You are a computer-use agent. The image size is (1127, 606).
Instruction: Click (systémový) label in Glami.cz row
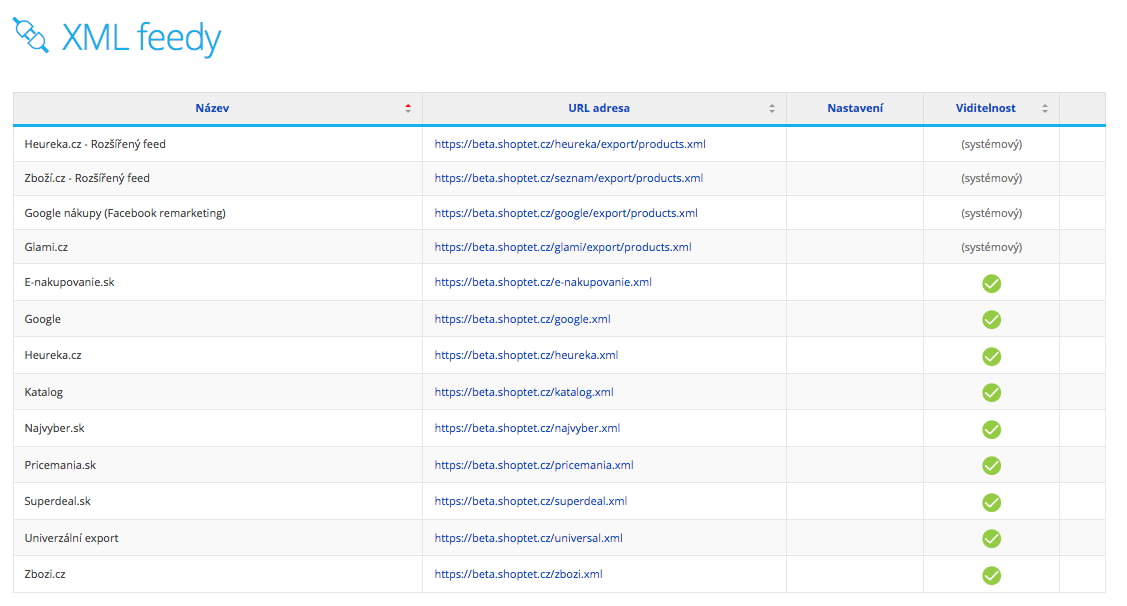coord(991,247)
